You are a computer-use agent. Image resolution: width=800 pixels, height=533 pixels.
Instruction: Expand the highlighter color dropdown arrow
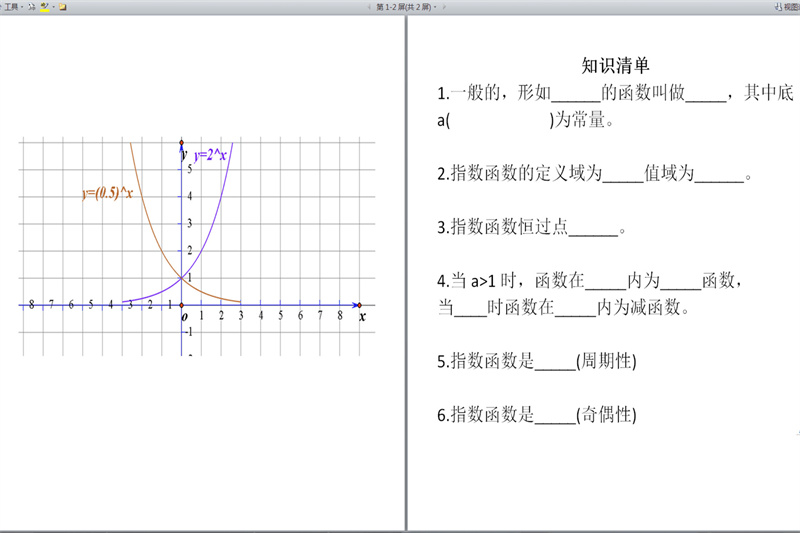point(53,6)
